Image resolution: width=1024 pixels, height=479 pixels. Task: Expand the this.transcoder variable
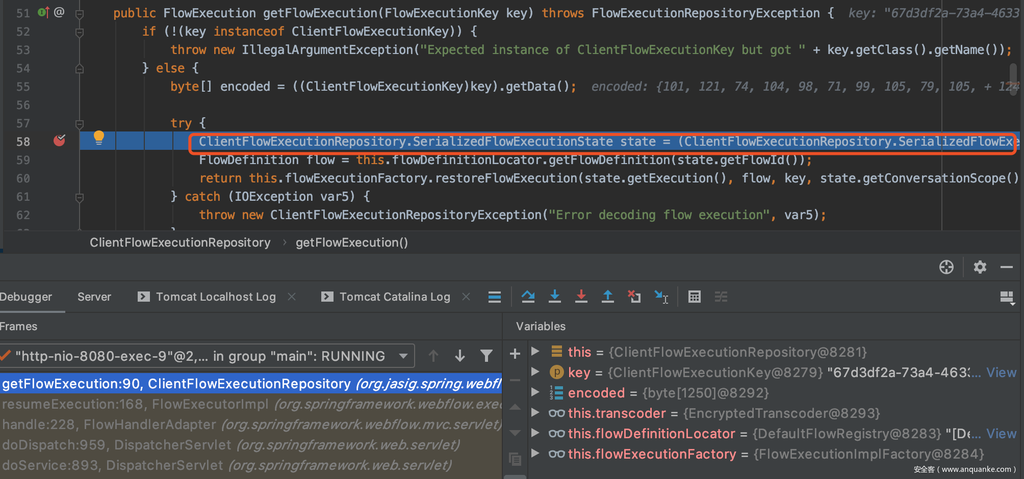(536, 413)
